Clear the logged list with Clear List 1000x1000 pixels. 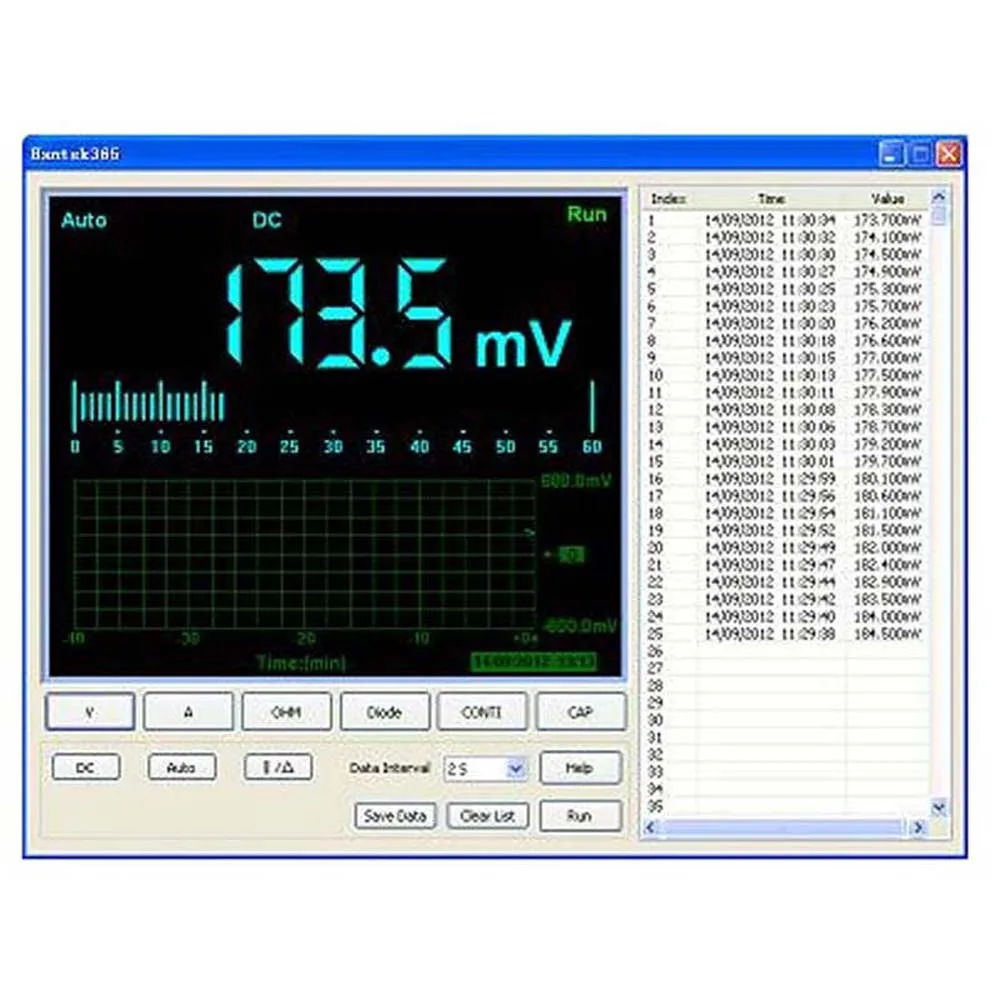point(487,816)
